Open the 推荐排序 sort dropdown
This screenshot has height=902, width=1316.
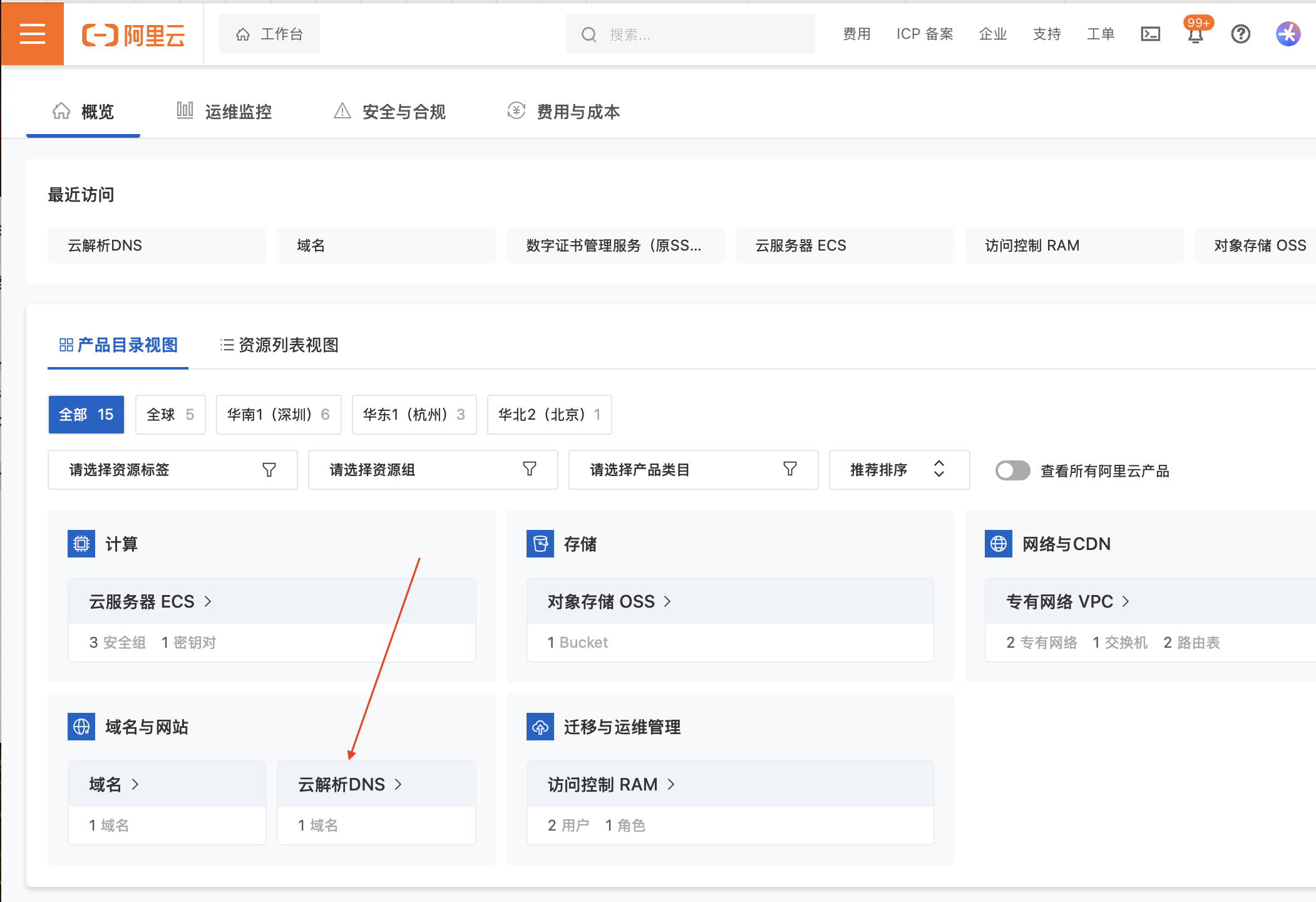pos(900,470)
